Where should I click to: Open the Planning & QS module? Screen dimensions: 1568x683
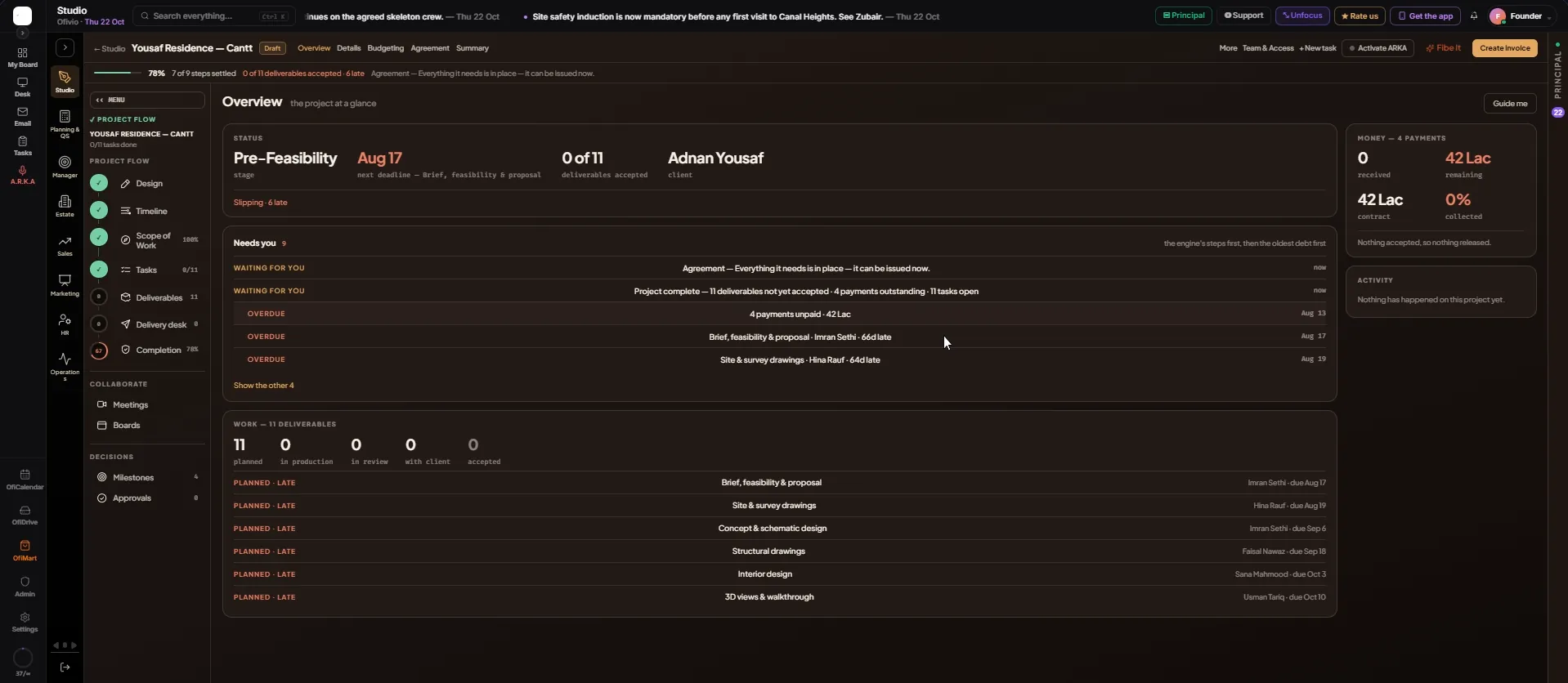(x=65, y=123)
